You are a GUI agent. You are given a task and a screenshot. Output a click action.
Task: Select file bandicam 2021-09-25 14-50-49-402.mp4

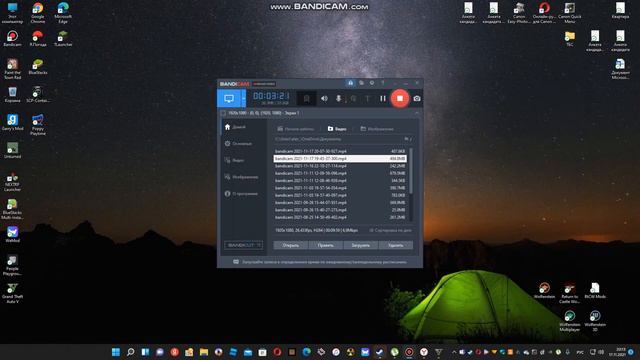click(340, 218)
